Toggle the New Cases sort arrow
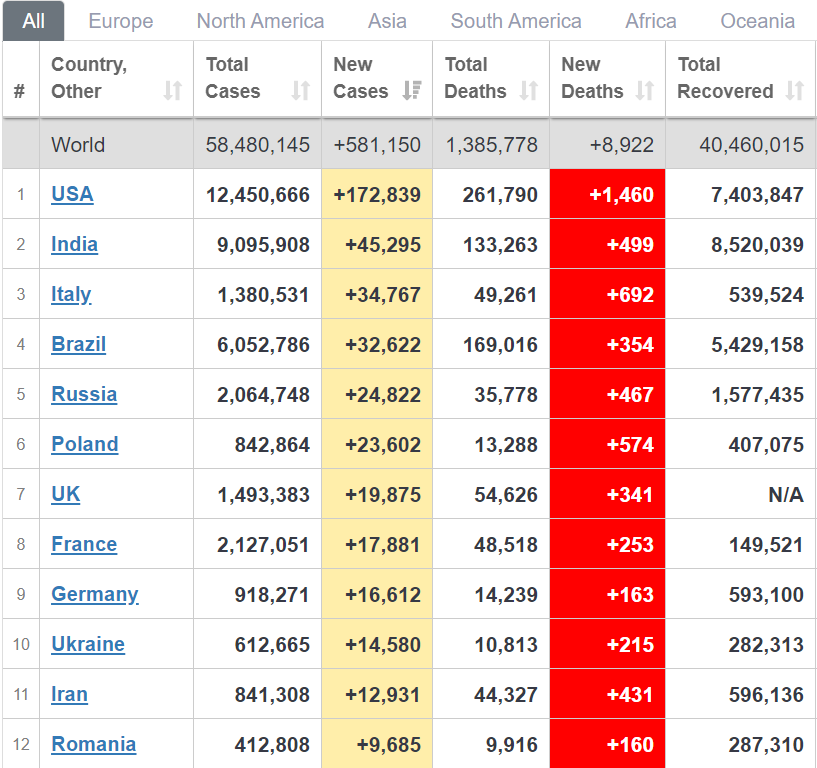Image resolution: width=817 pixels, height=768 pixels. 411,91
